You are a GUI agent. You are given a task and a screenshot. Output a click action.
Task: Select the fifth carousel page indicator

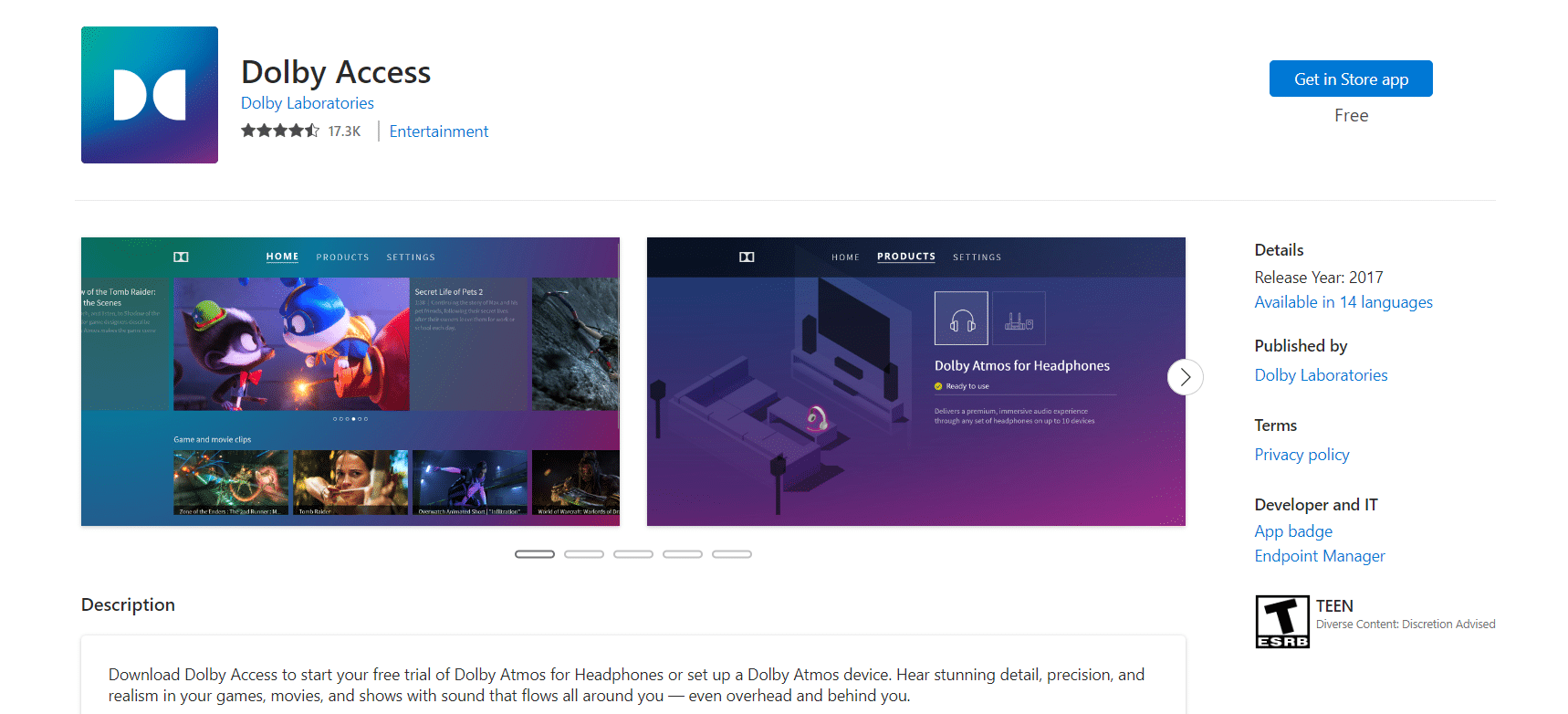pos(732,554)
